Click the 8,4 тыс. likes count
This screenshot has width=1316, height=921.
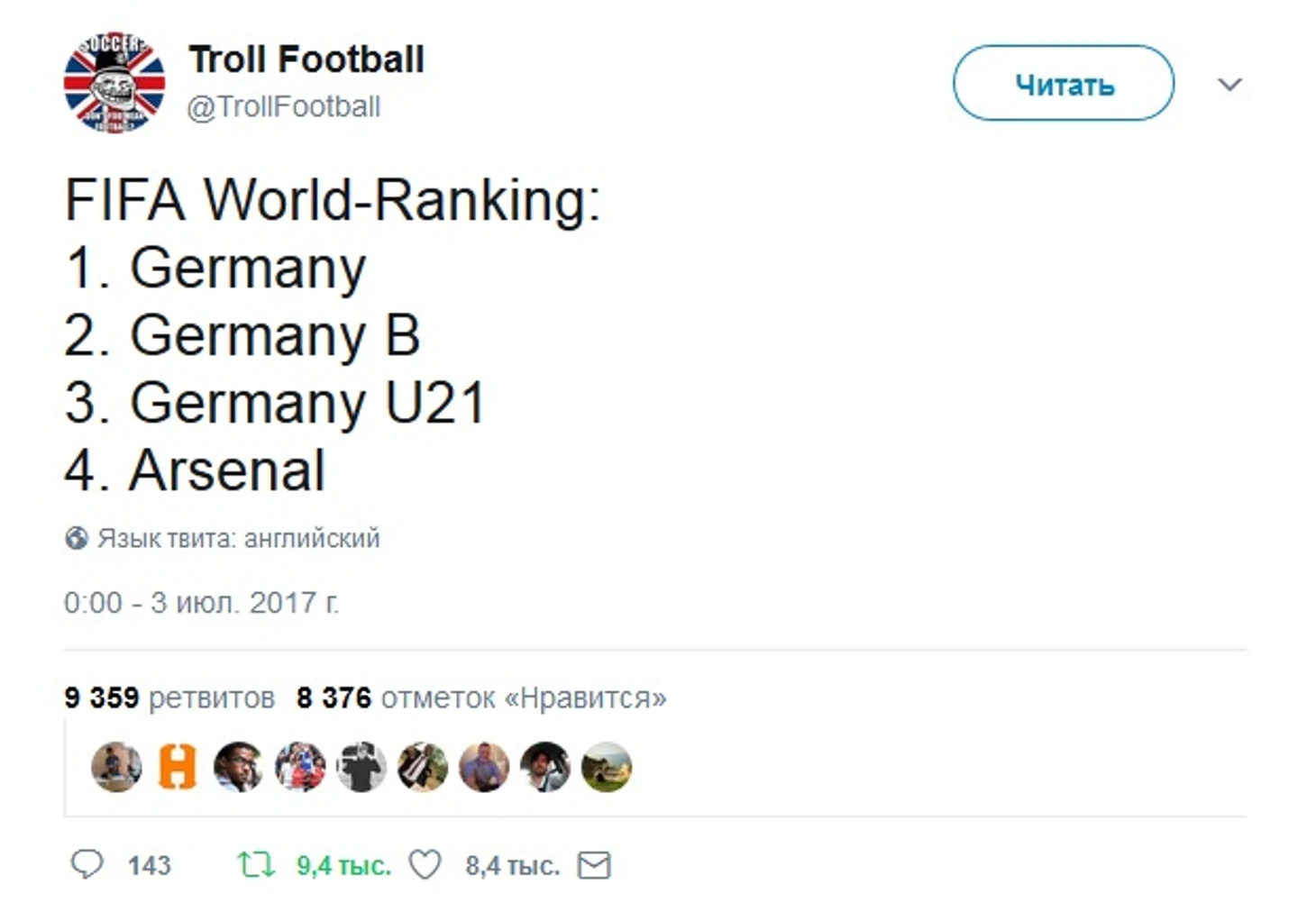(512, 865)
